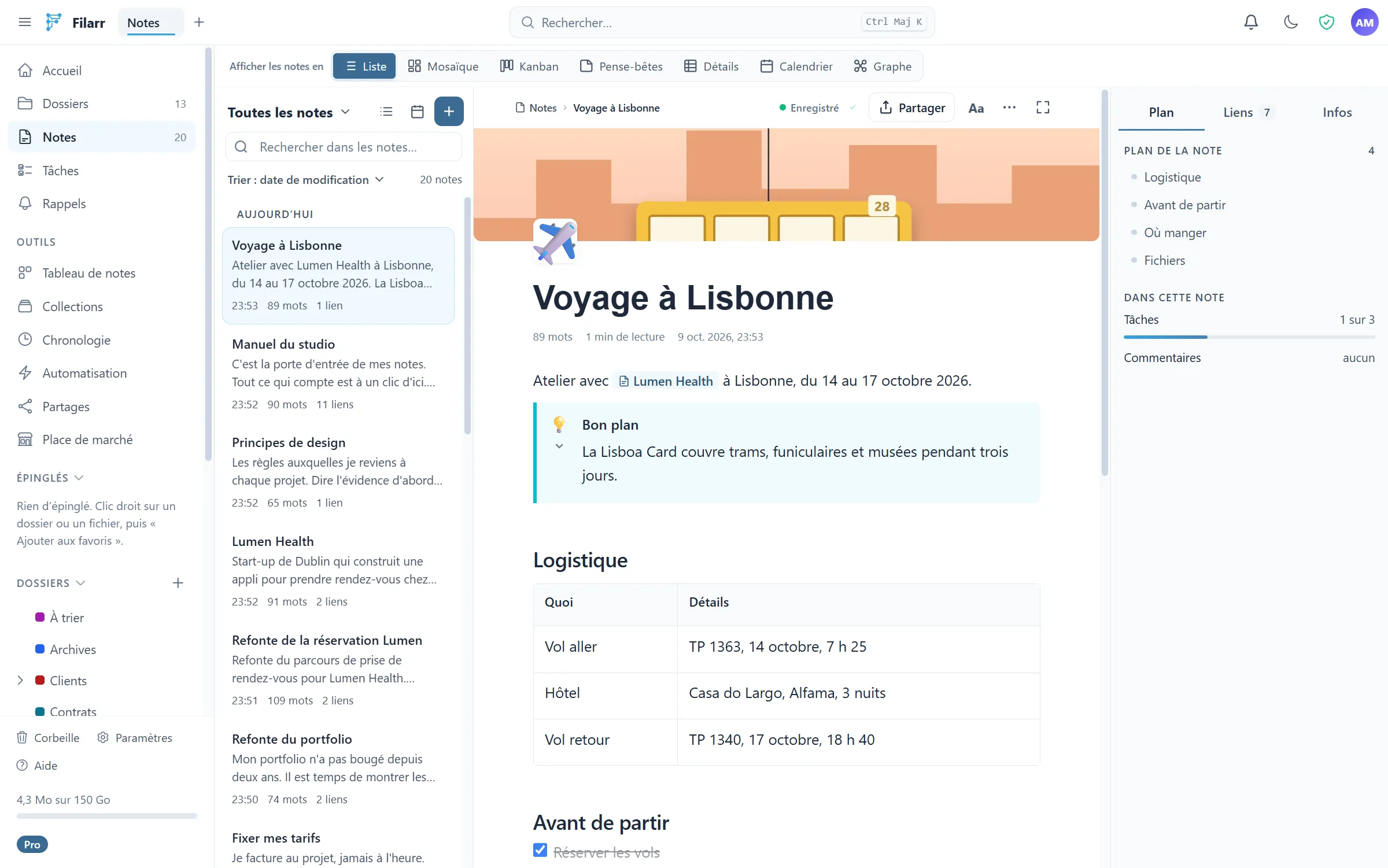Switch to the Infos tab
The height and width of the screenshot is (868, 1388).
[1337, 112]
